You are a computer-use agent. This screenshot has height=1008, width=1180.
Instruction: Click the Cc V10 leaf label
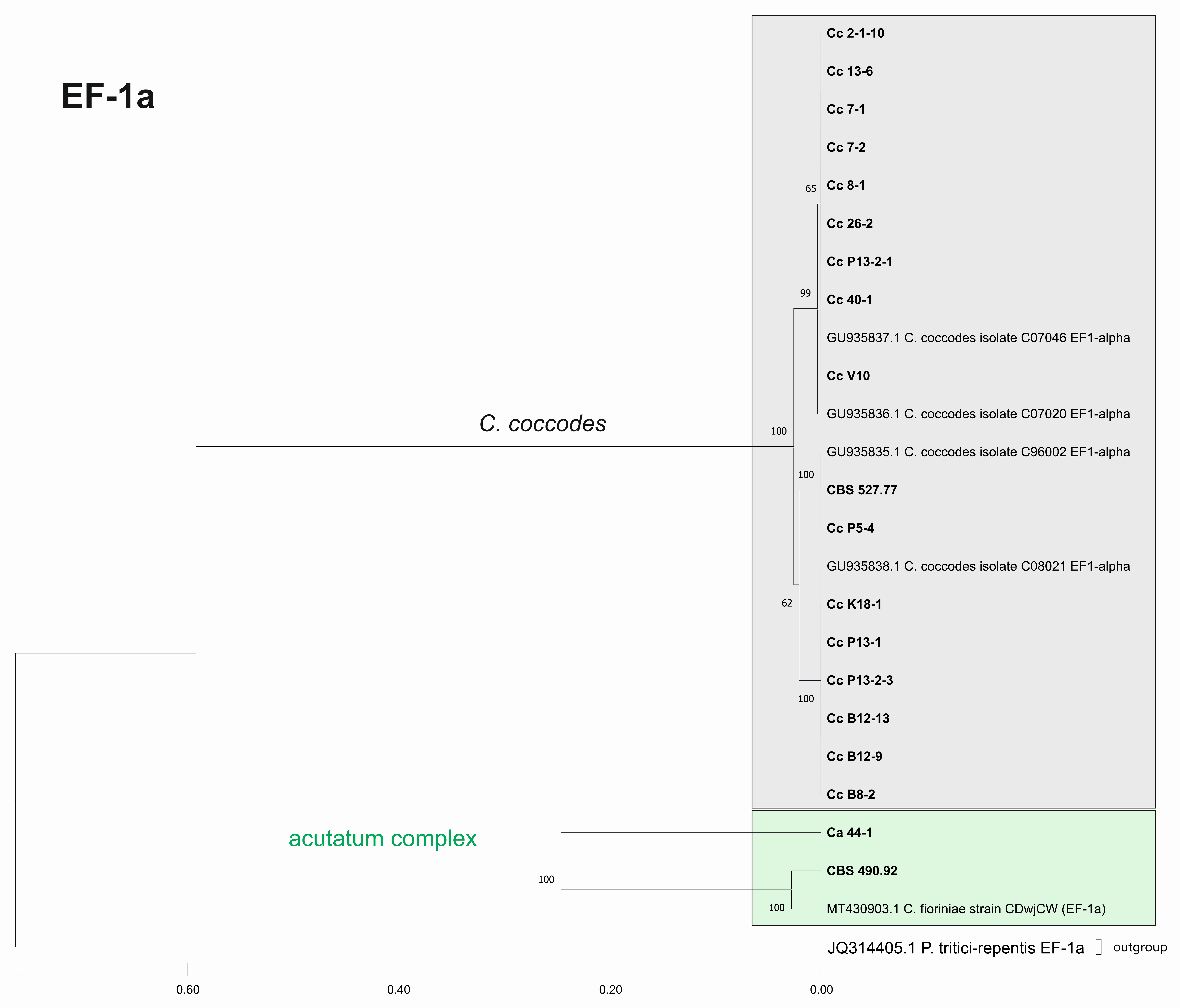coord(848,376)
